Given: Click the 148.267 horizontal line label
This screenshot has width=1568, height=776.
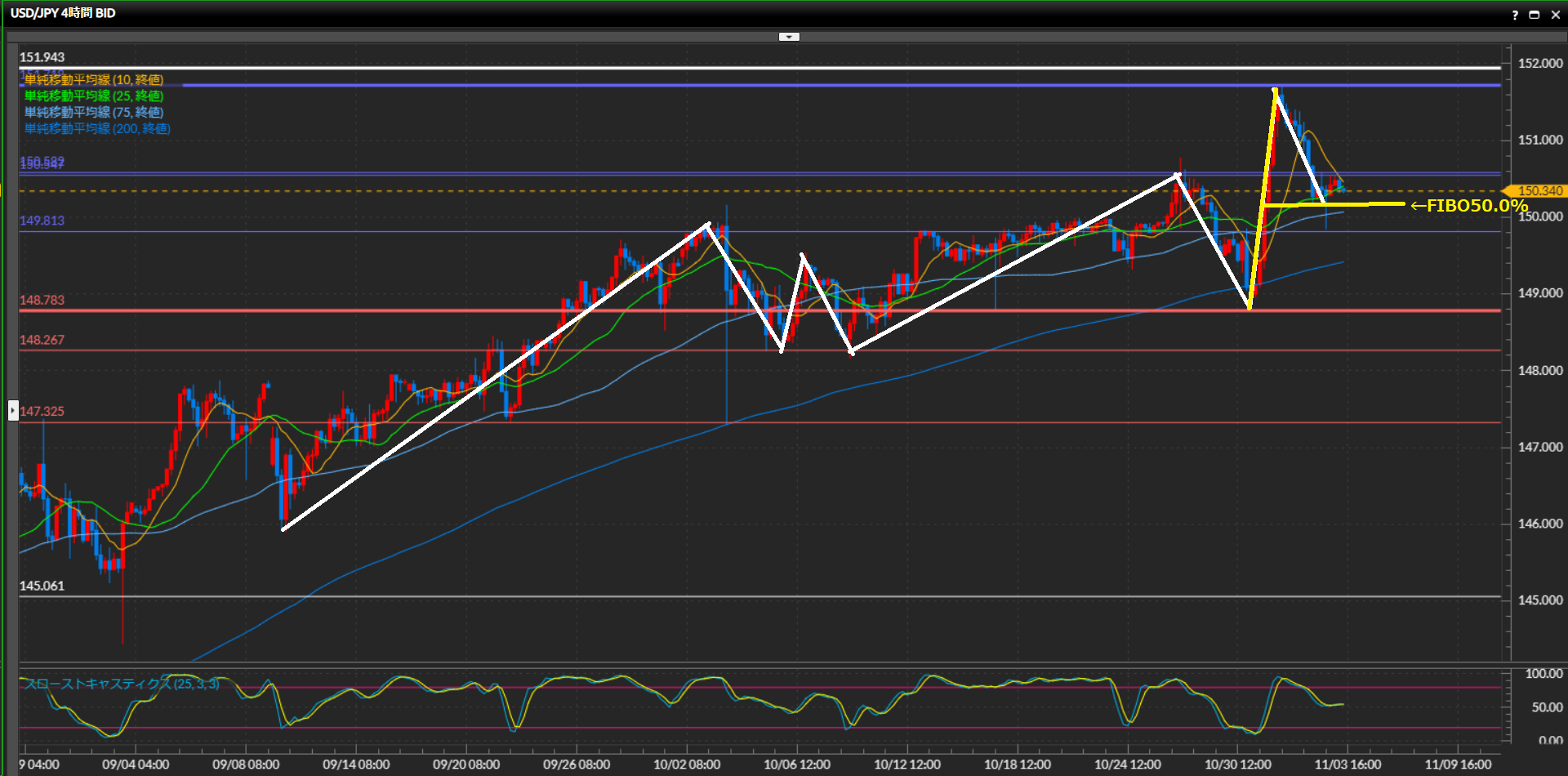Looking at the screenshot, I should 42,340.
